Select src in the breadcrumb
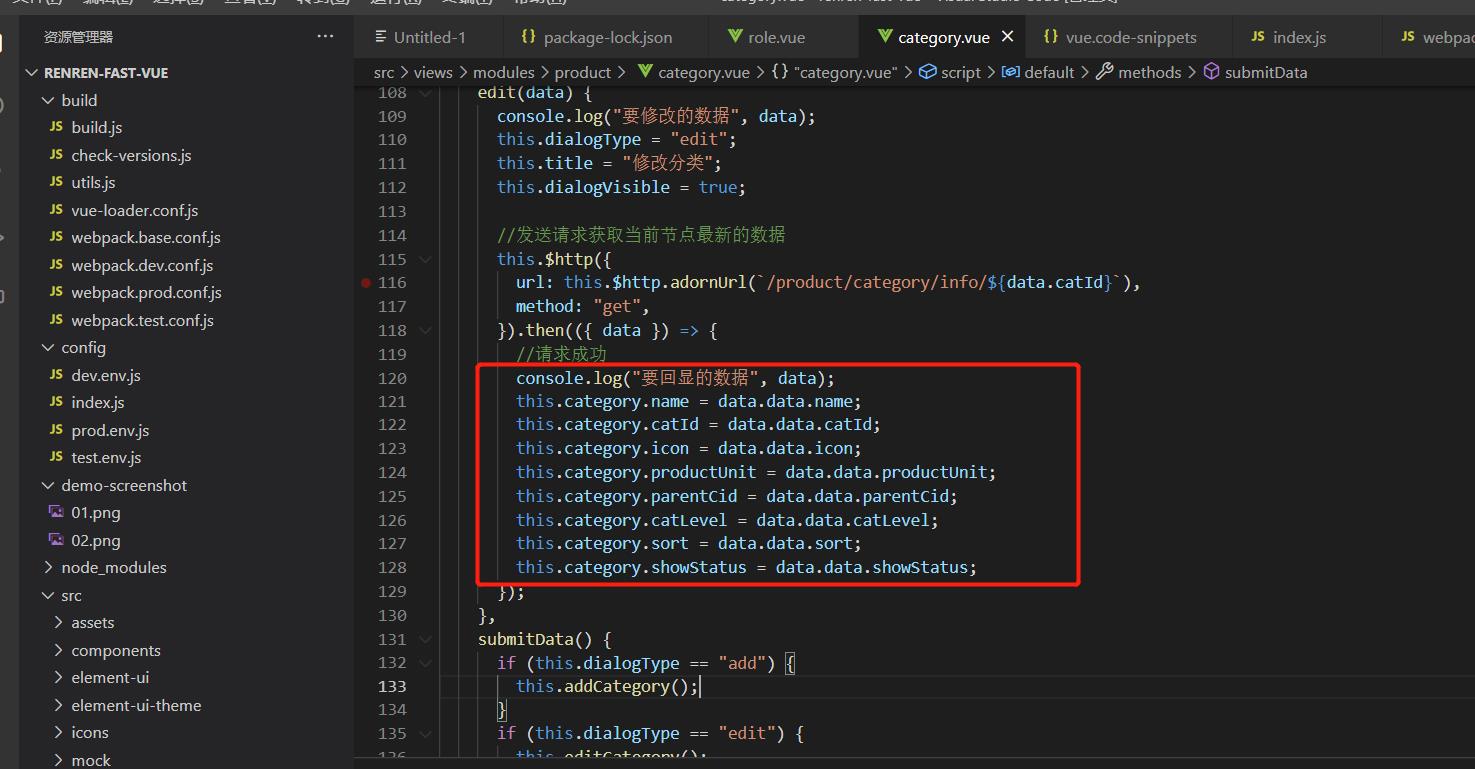This screenshot has width=1475, height=769. point(384,72)
